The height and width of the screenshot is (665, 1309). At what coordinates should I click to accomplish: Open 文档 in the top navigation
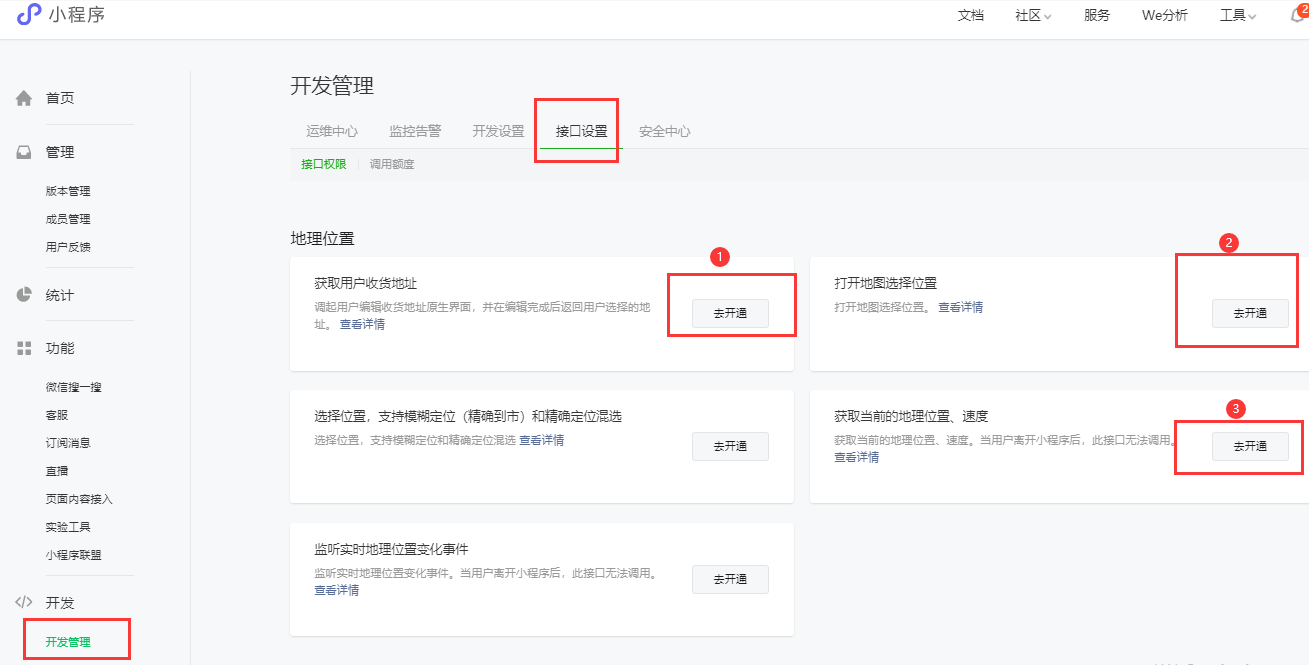pos(970,15)
